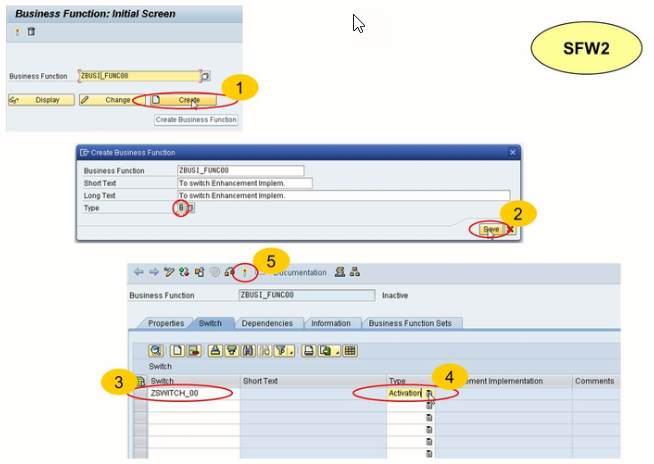The width and height of the screenshot is (654, 464).
Task: Click the activate icon marked step 5
Action: [243, 272]
